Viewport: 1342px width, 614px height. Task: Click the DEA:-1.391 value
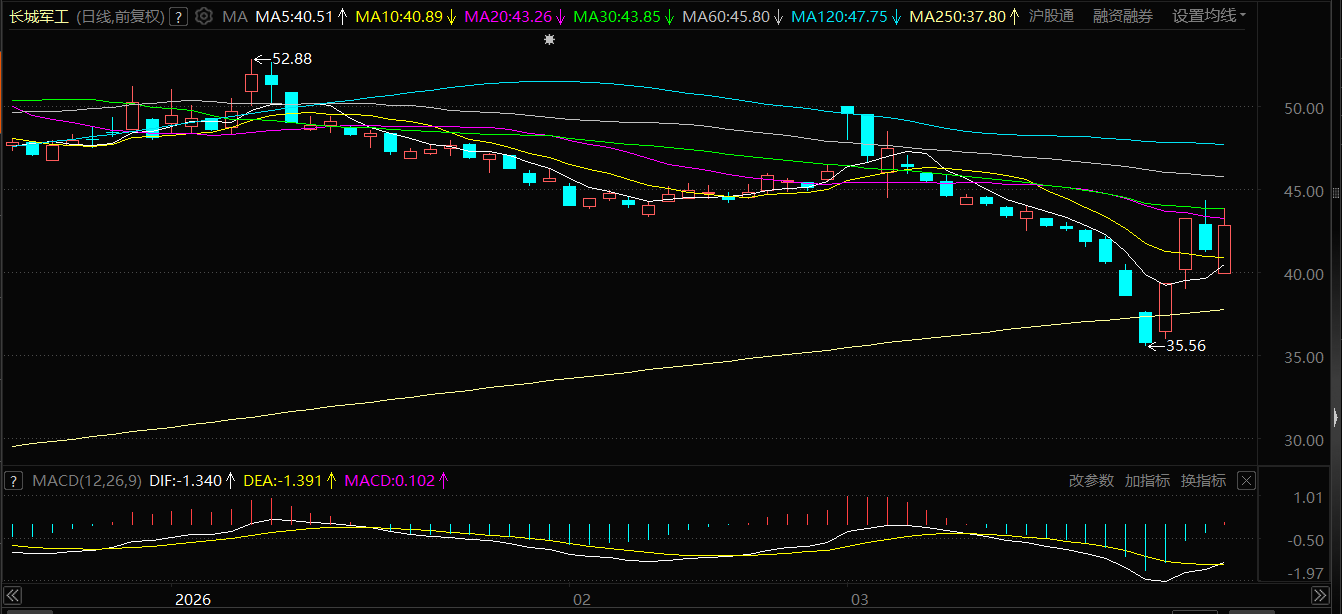pos(283,481)
